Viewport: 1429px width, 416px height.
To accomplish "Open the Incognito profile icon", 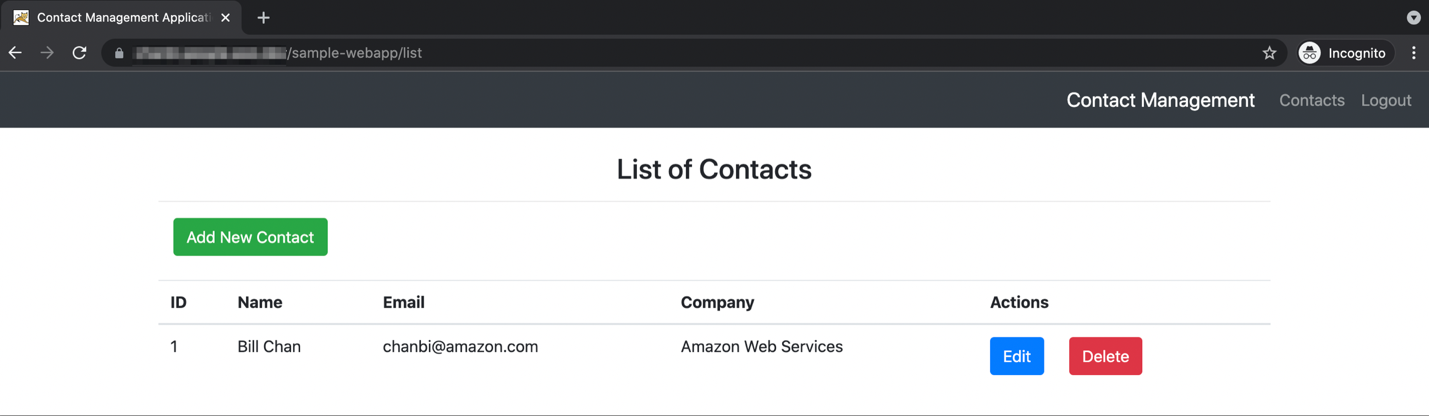I will coord(1309,53).
